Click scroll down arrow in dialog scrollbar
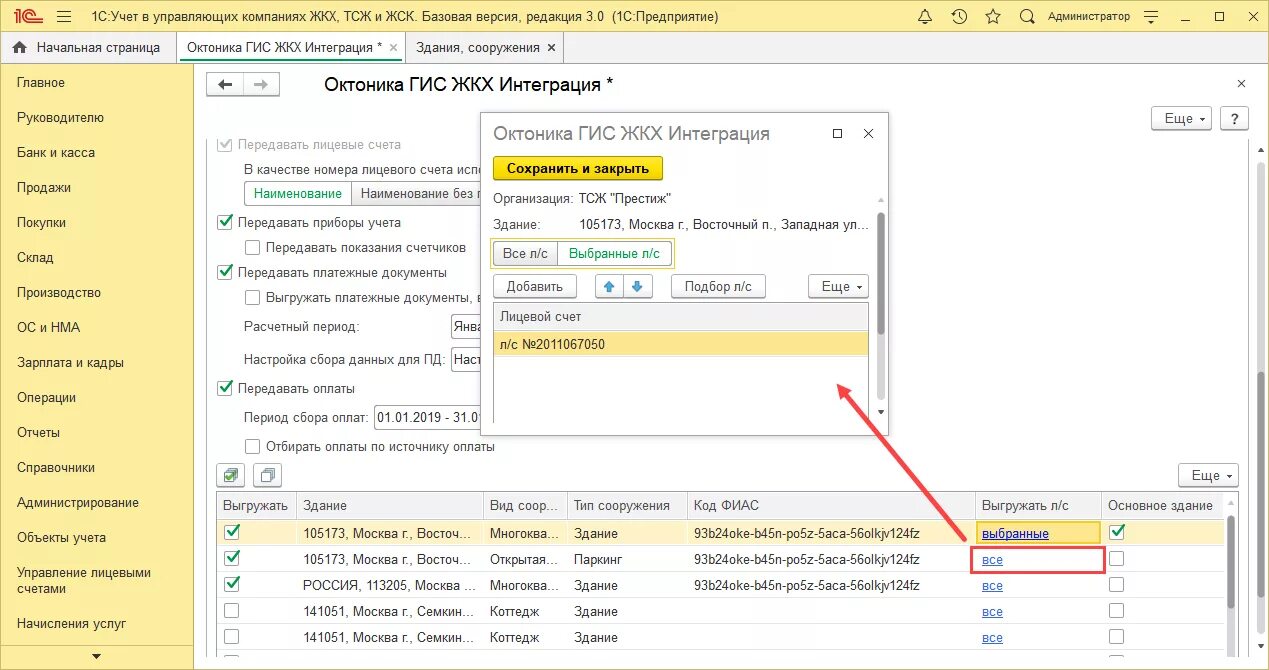Viewport: 1269px width, 670px height. coord(880,412)
